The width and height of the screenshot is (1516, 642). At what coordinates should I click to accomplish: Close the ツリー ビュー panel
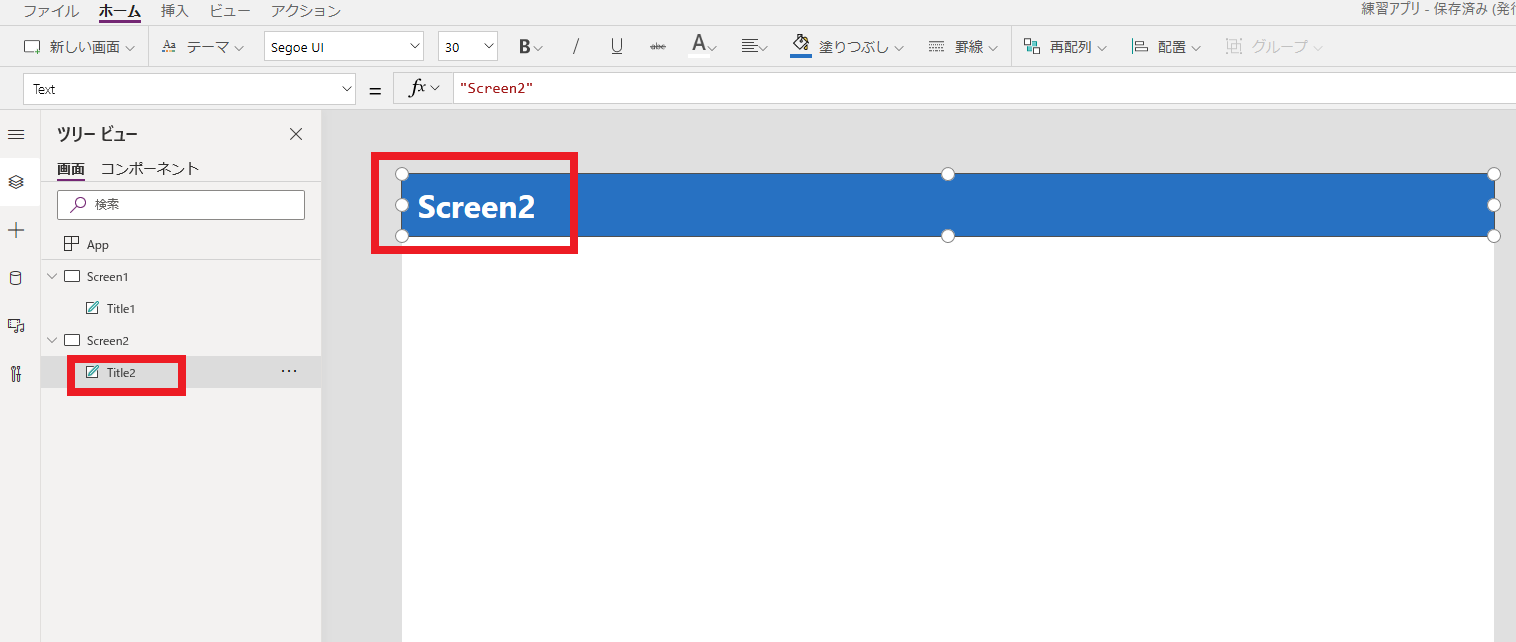tap(296, 134)
